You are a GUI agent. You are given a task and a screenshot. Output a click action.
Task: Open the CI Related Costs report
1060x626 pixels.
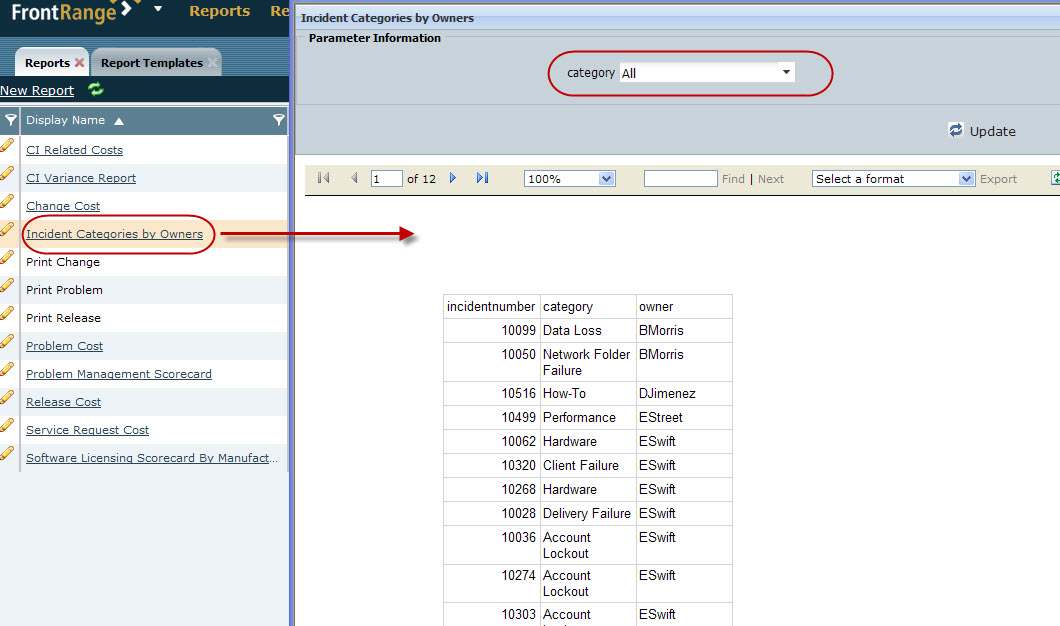coord(74,150)
